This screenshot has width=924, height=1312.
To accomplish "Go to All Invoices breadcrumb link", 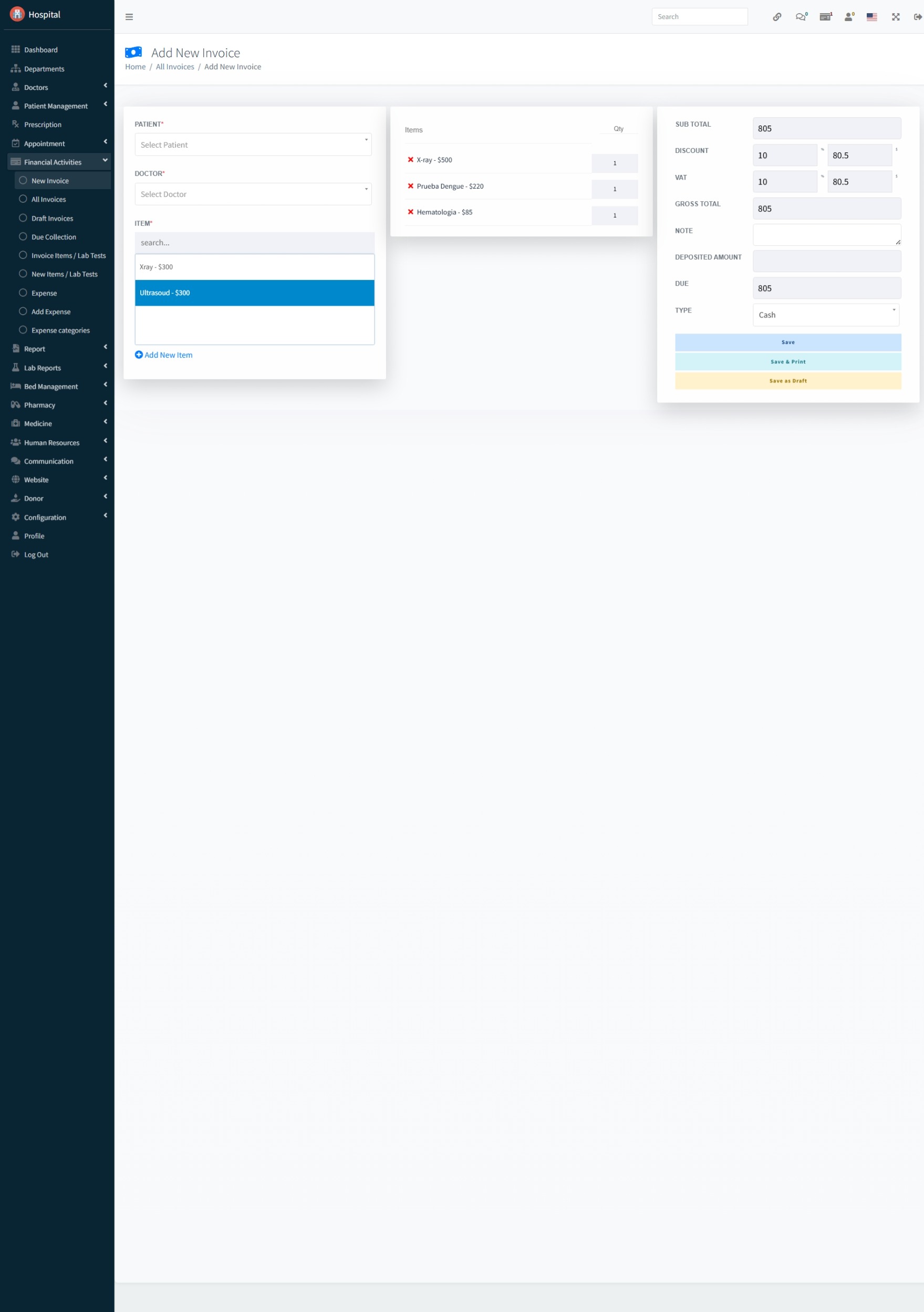I will 175,67.
